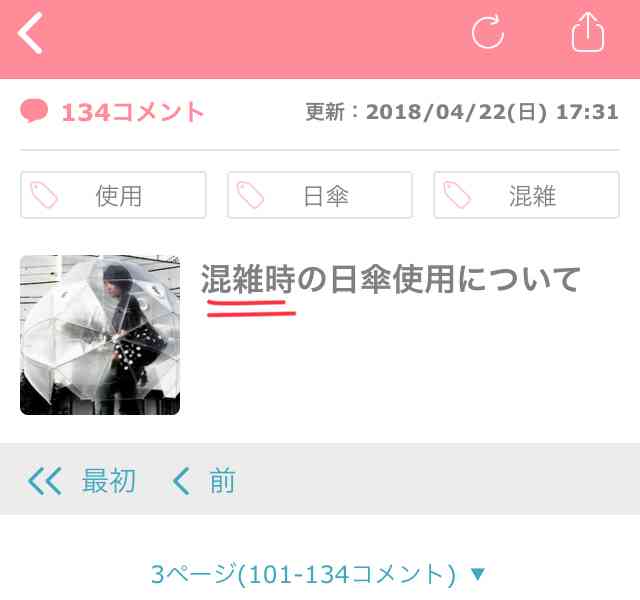Screen dimensions: 640x600
Task: Click the topic title 混雑時の日傘使用について
Action: [x=390, y=279]
